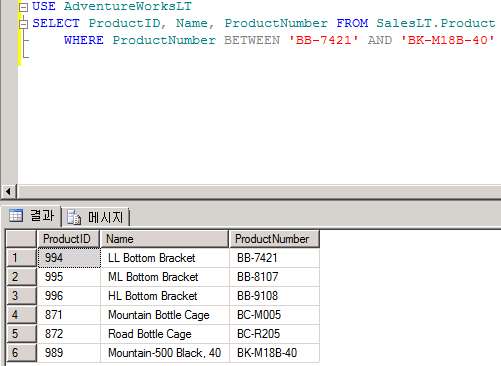Click the SELECT keyword in the query
Viewport: 501px width, 366px height.
pos(56,23)
